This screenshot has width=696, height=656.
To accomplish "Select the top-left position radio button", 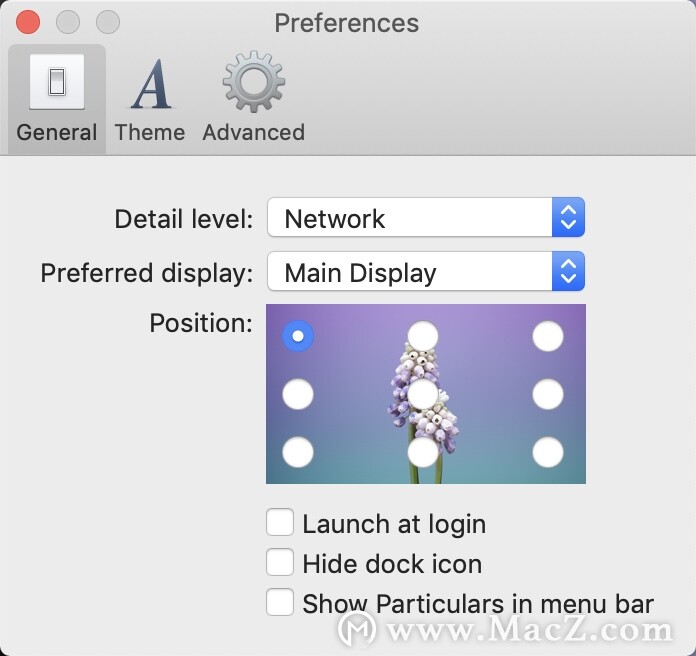I will pyautogui.click(x=298, y=336).
